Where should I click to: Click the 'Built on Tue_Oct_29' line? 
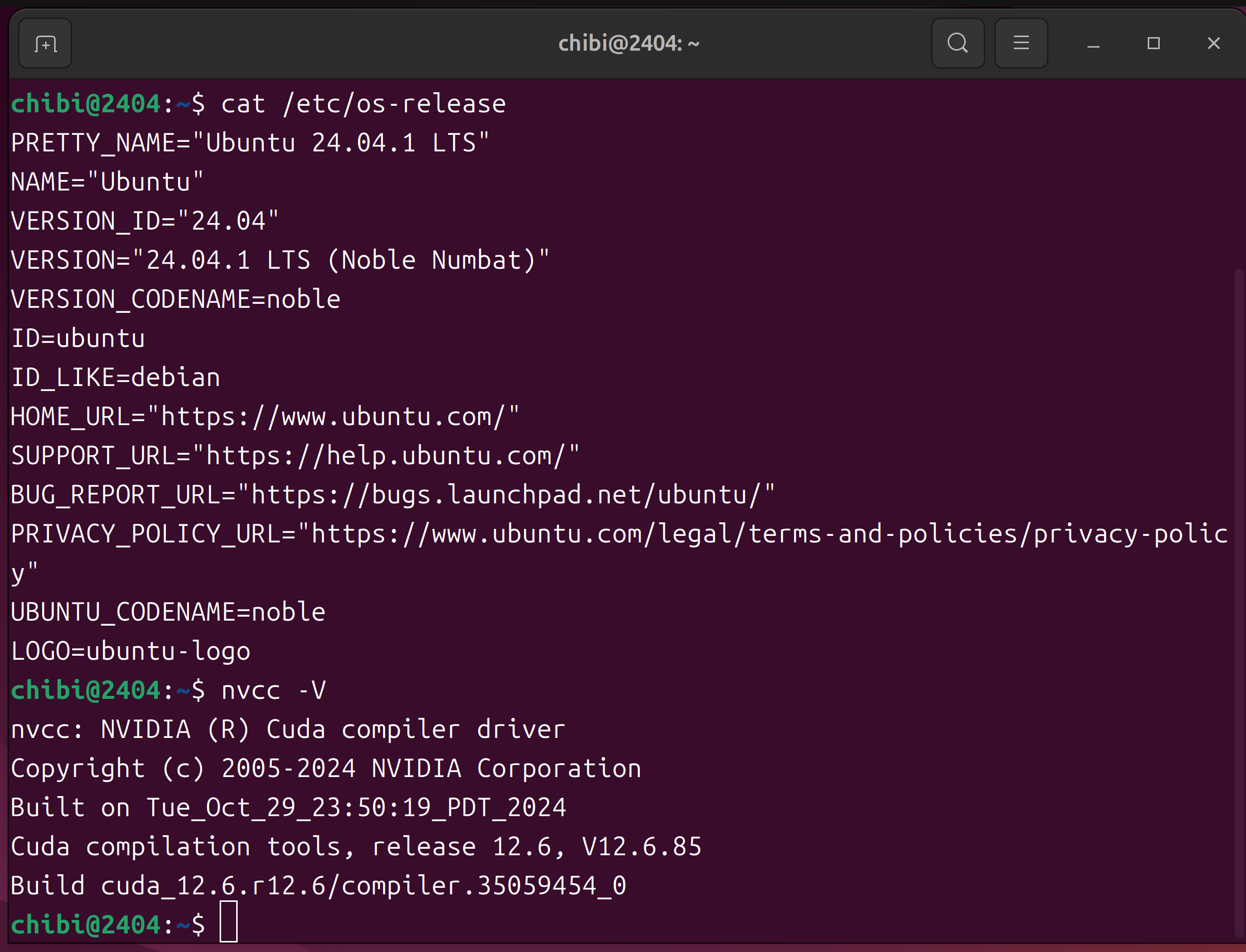[x=288, y=808]
